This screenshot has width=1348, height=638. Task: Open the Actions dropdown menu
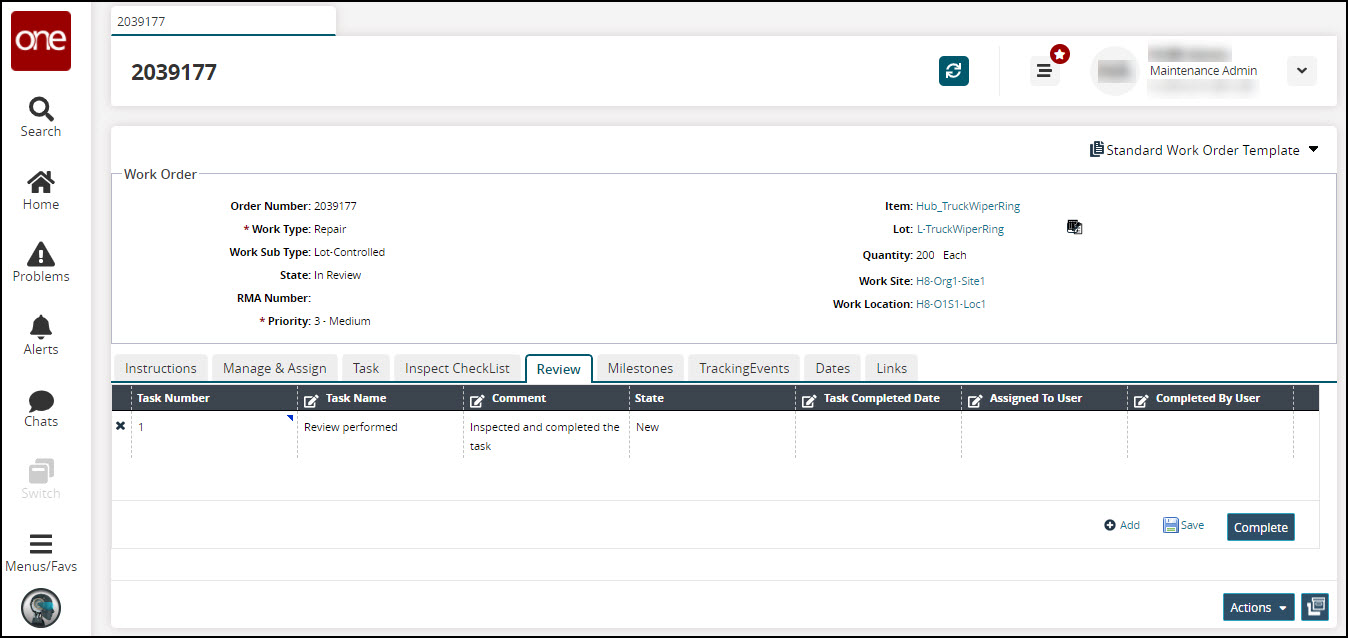[1258, 607]
